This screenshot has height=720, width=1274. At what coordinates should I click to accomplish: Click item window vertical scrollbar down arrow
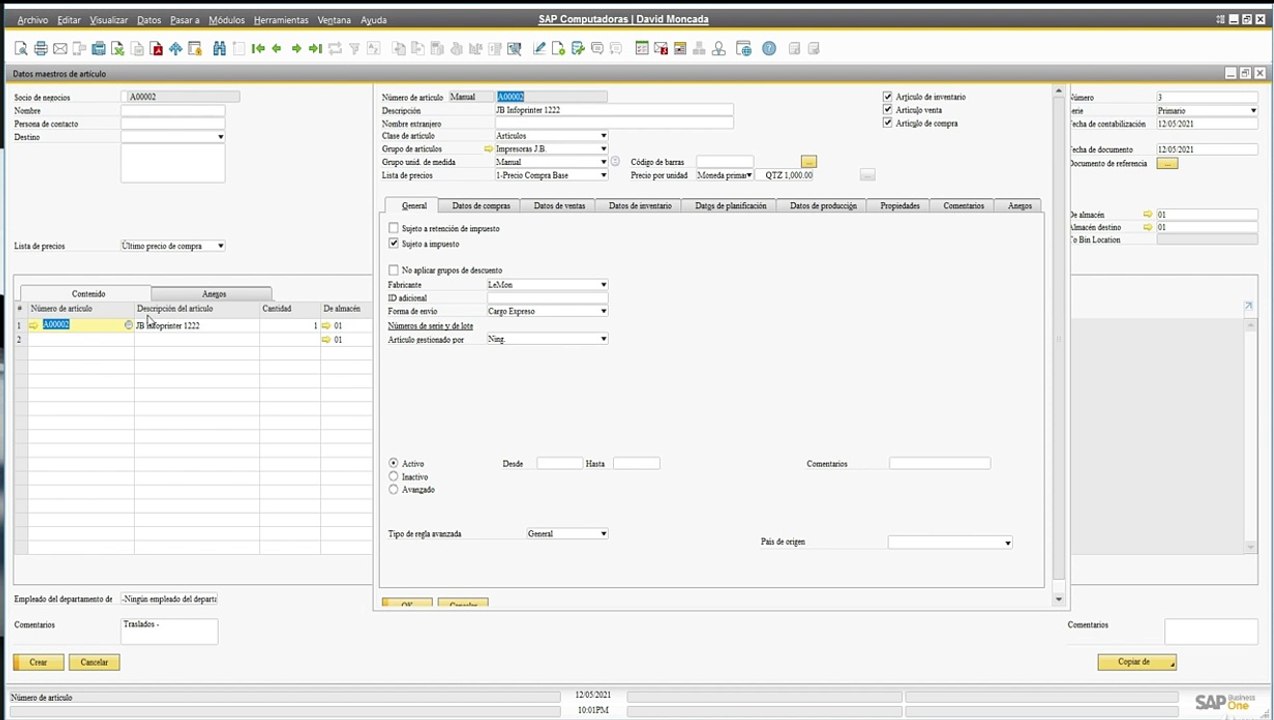pyautogui.click(x=1059, y=600)
